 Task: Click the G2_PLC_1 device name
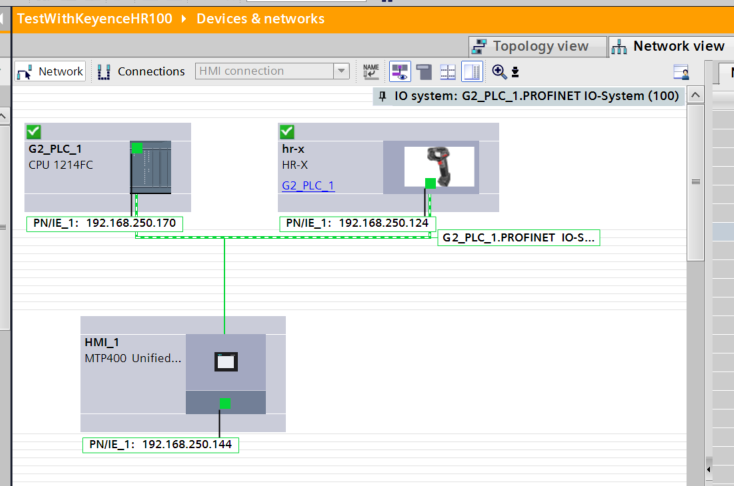pos(55,149)
